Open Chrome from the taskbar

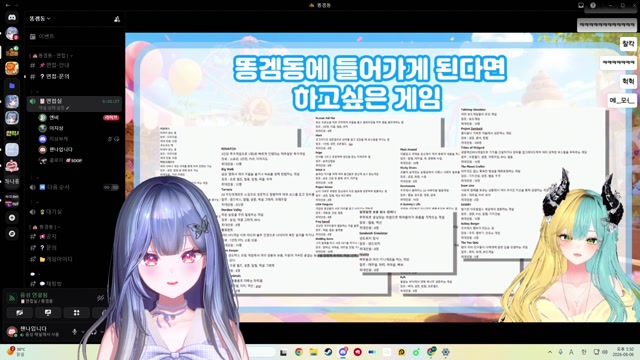[299, 352]
